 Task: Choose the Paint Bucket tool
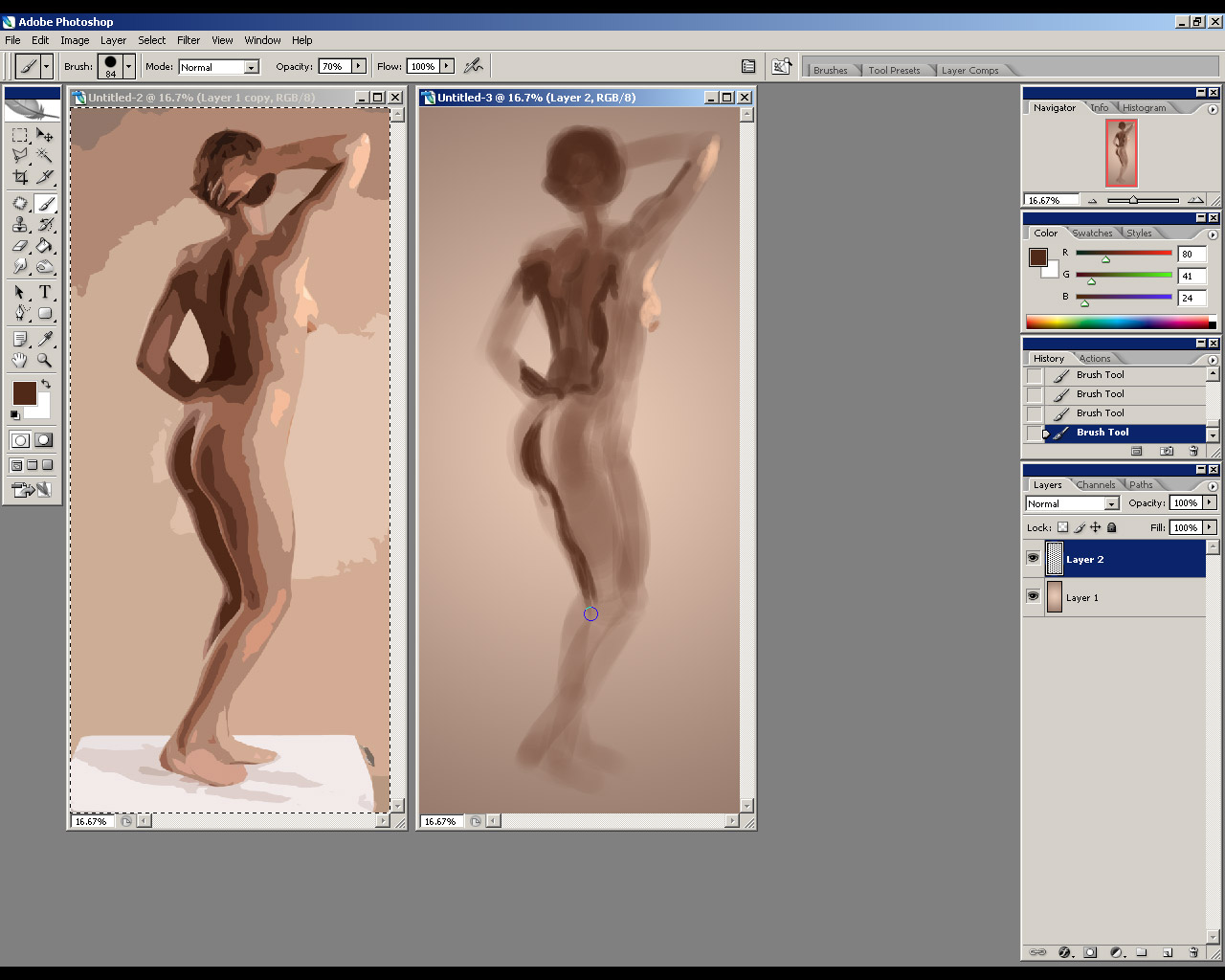tap(44, 246)
